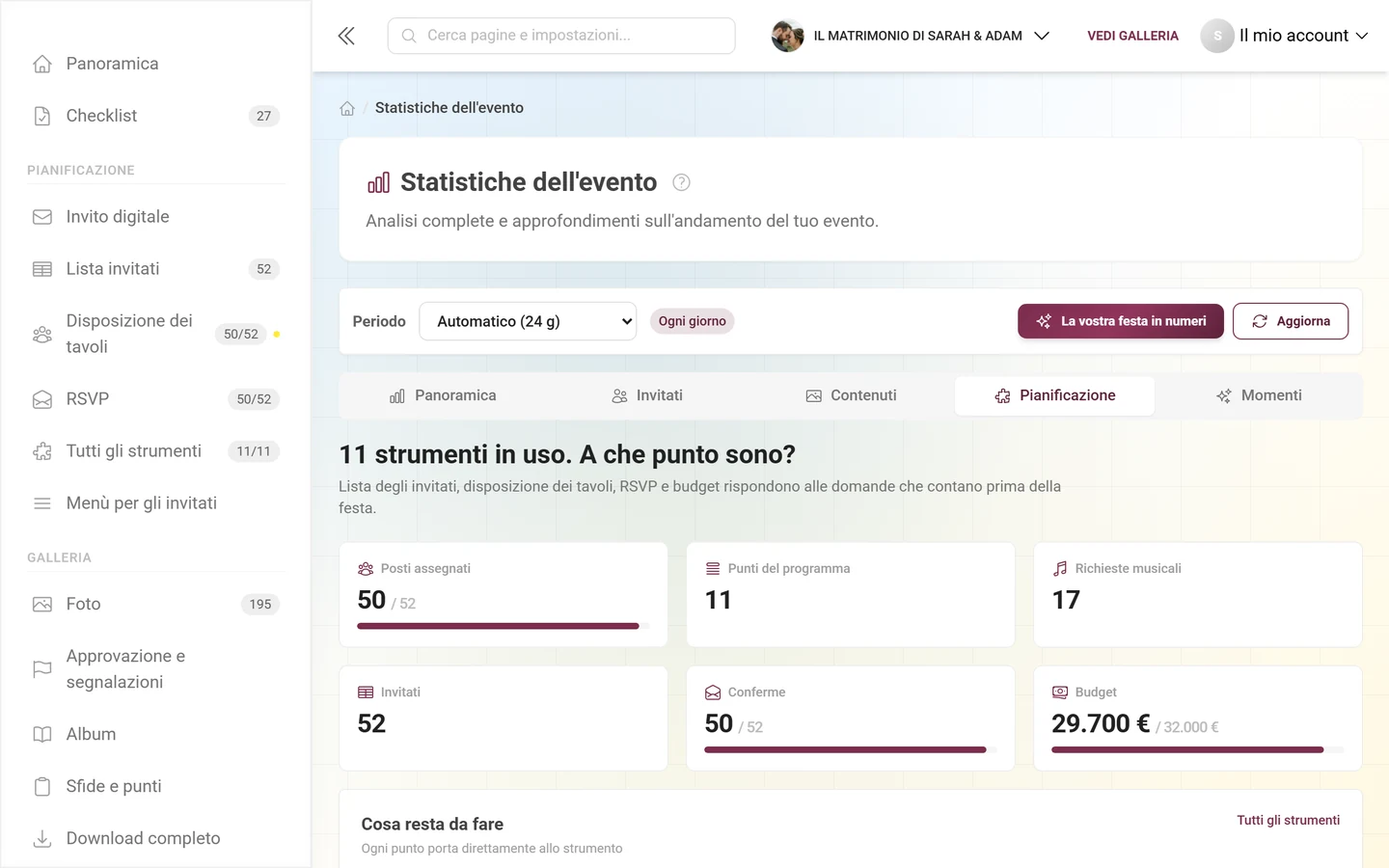
Task: Switch to the Invitati tab
Action: coord(647,396)
